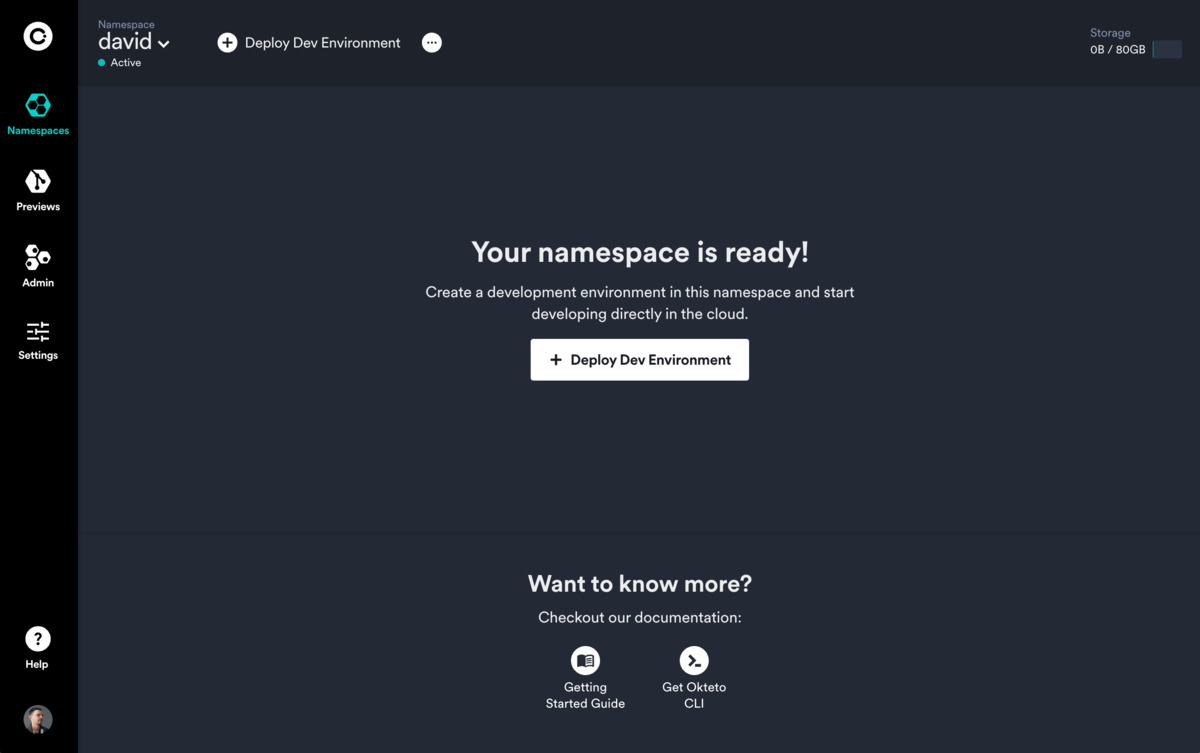Click the Help question mark icon

37,638
